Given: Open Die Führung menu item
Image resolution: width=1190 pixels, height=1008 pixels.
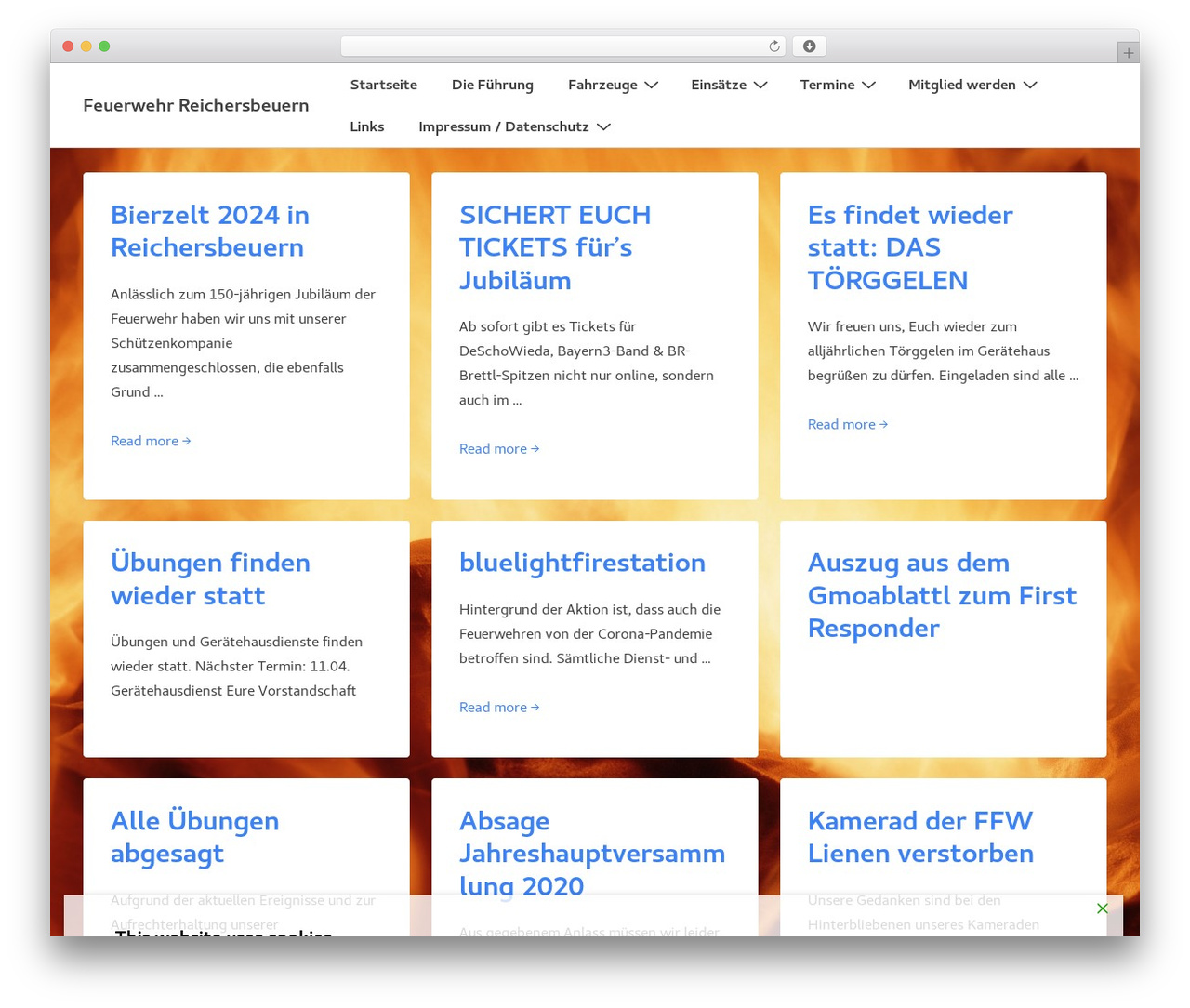Looking at the screenshot, I should pos(493,85).
